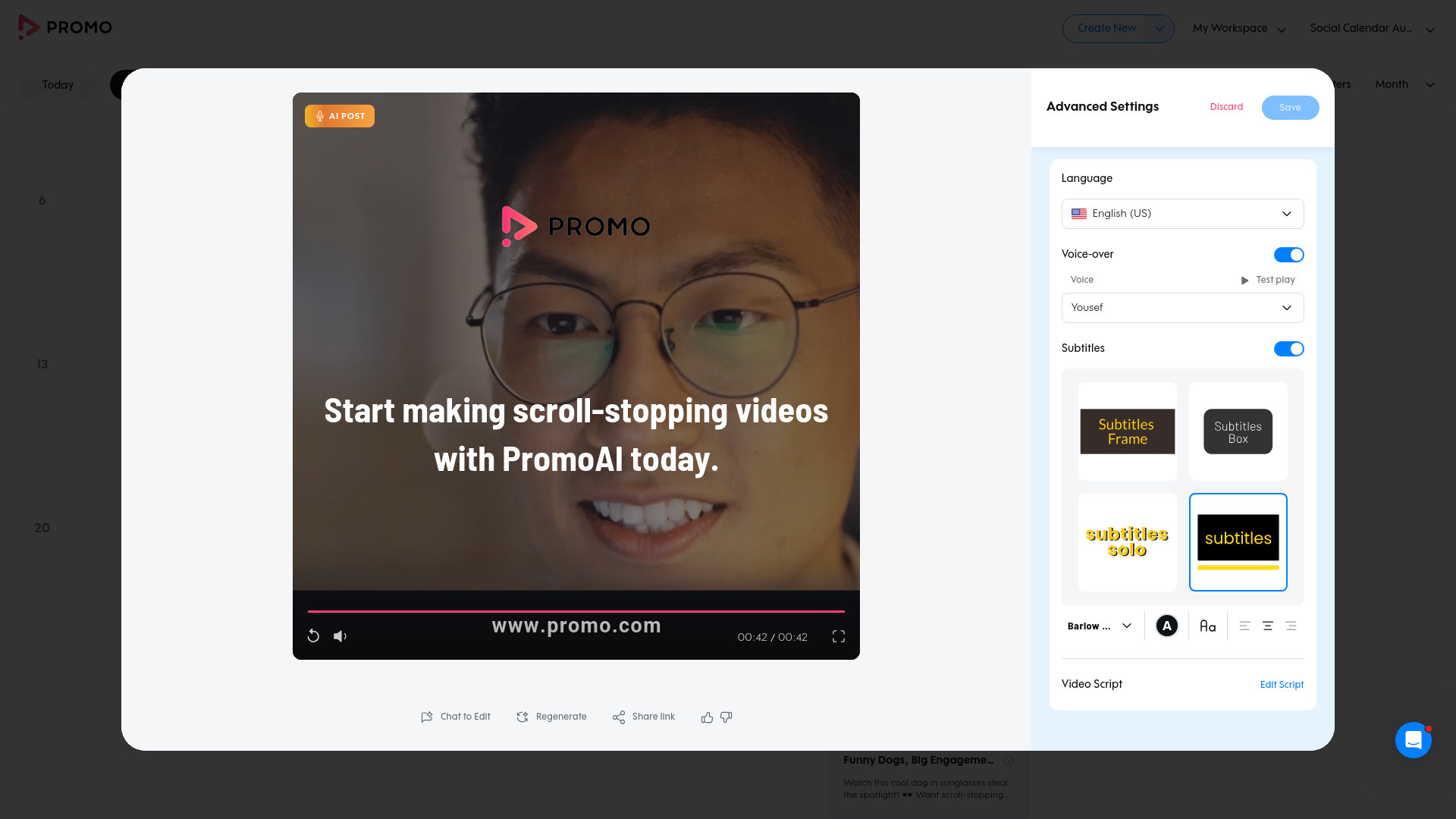Mute the video volume speaker icon

(x=340, y=636)
